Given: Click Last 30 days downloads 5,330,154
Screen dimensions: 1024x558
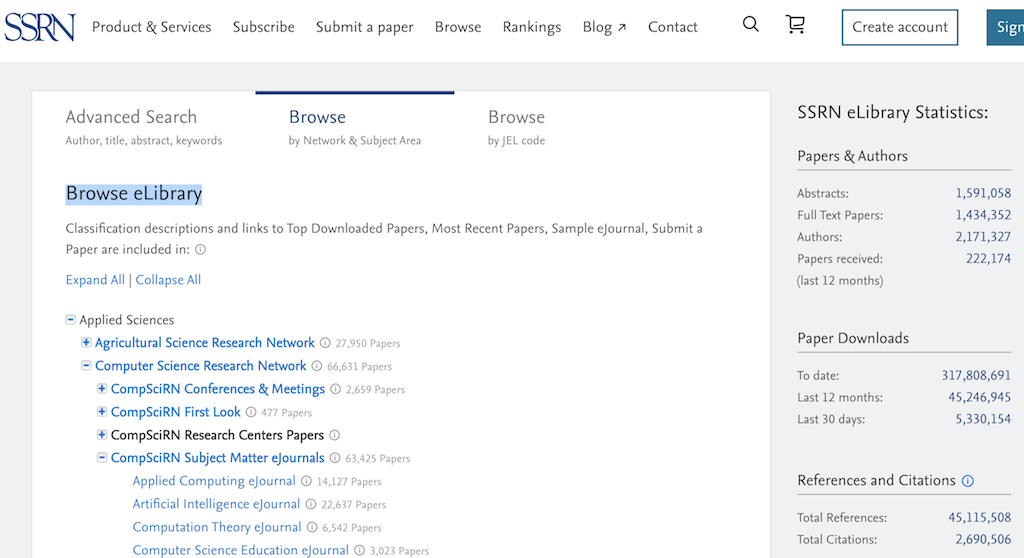Looking at the screenshot, I should click(x=983, y=419).
